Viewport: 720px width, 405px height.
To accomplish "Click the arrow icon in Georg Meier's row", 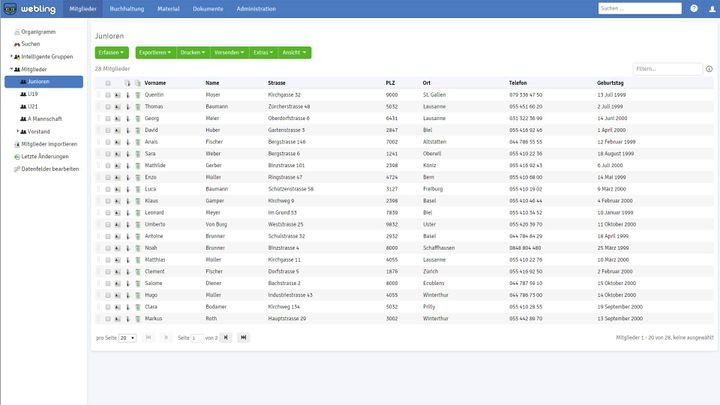I will 128,118.
